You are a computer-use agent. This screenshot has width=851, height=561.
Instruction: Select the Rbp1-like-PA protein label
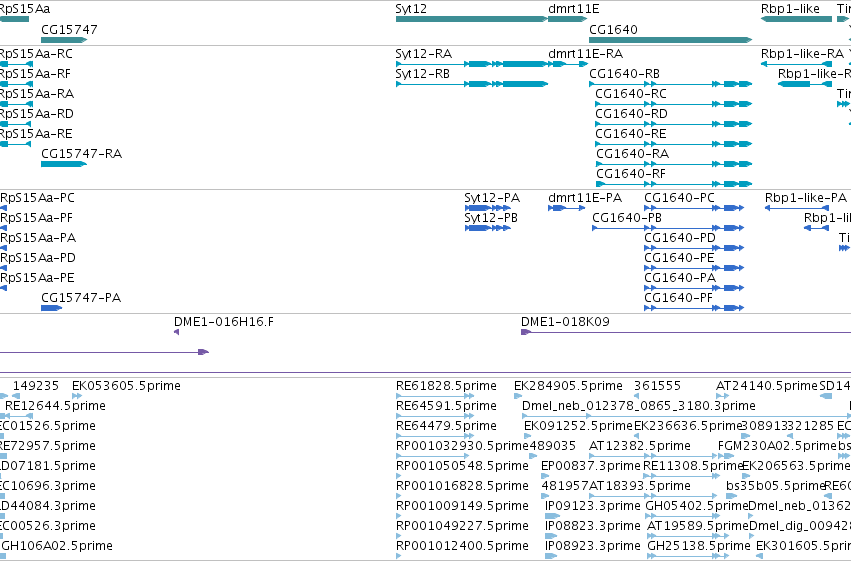pos(806,198)
